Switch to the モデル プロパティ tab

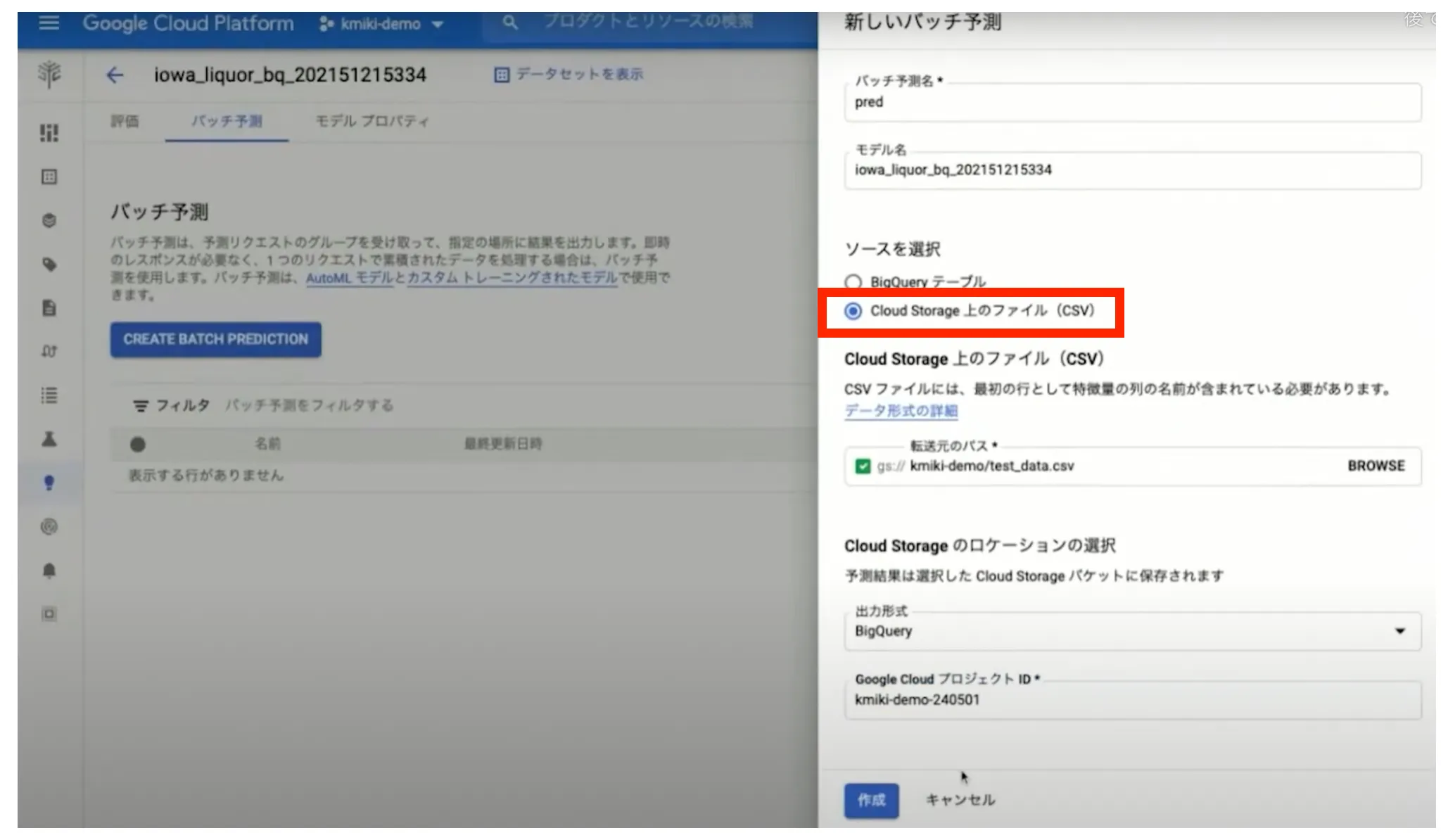click(371, 121)
